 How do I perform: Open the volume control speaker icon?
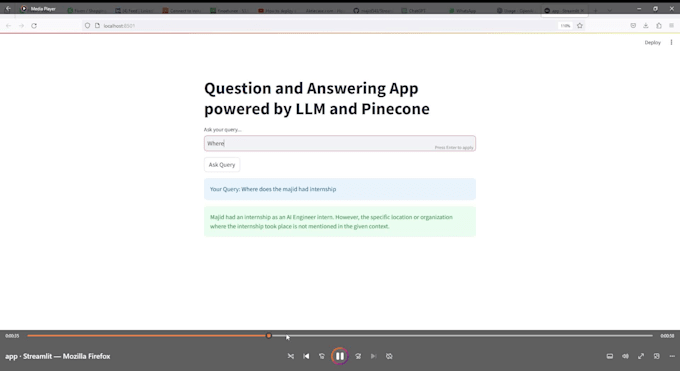click(x=625, y=356)
